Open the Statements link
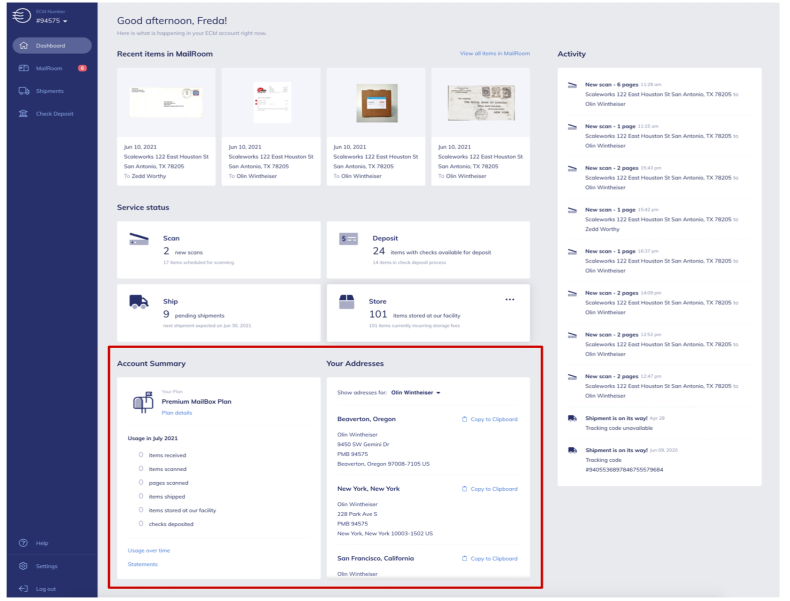 tap(143, 564)
